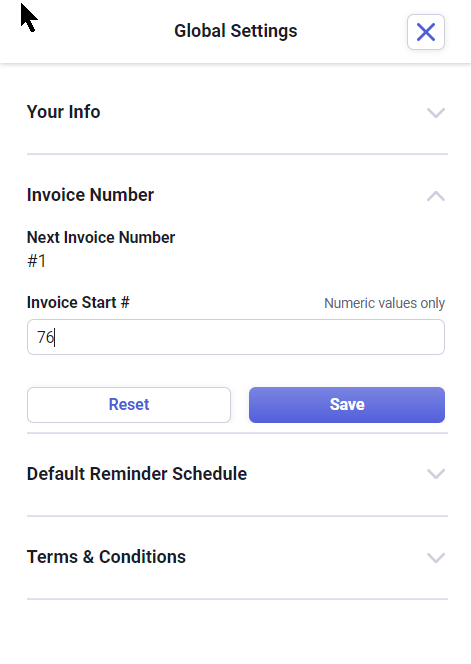Click the divider below Terms & Conditions
The image size is (471, 664).
(237, 599)
